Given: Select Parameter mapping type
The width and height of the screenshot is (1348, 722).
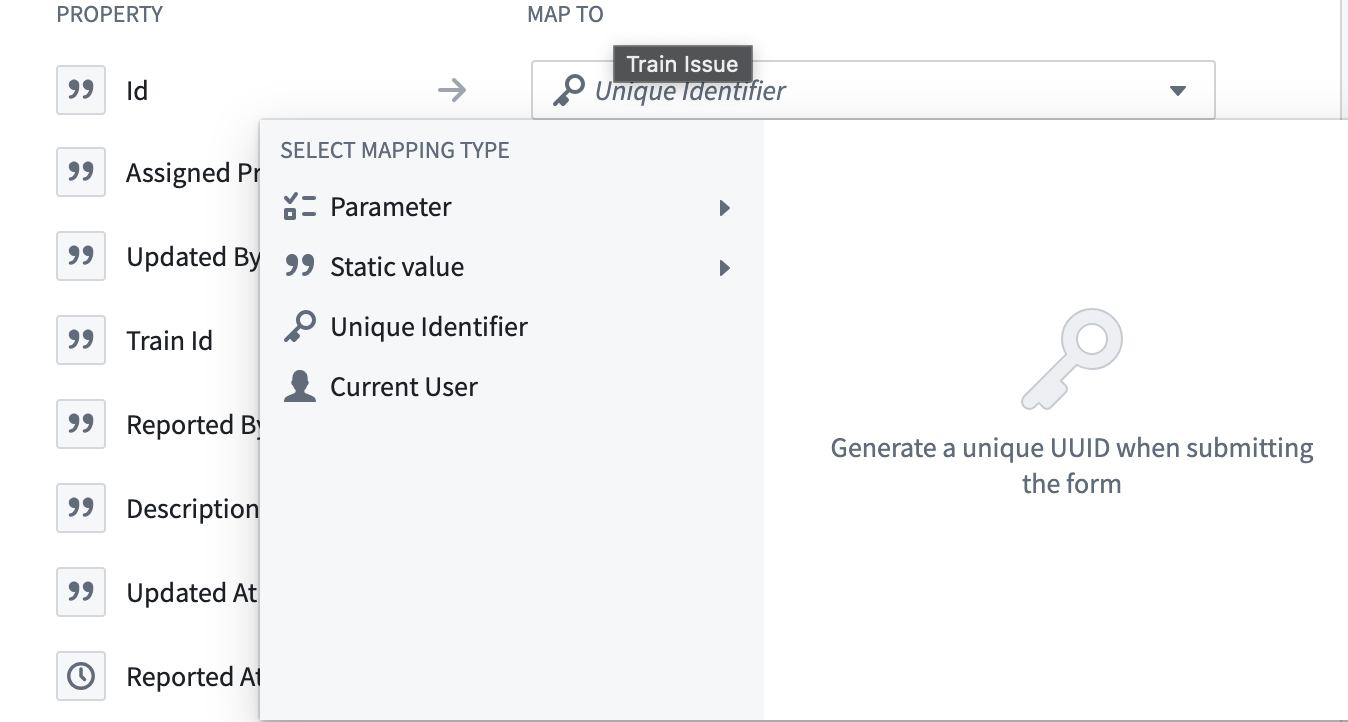Looking at the screenshot, I should pos(511,207).
